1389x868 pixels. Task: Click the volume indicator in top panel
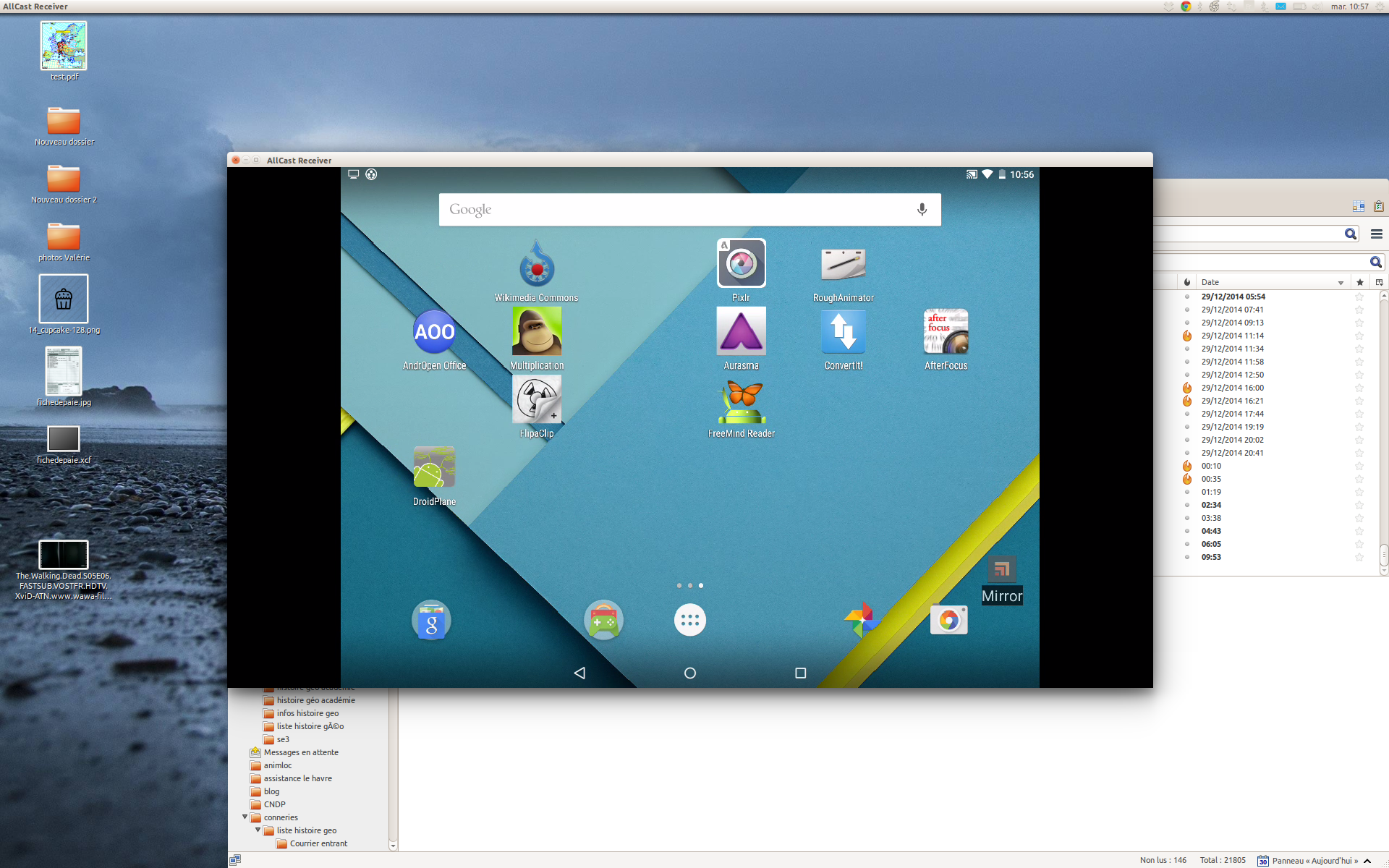coord(1317,7)
